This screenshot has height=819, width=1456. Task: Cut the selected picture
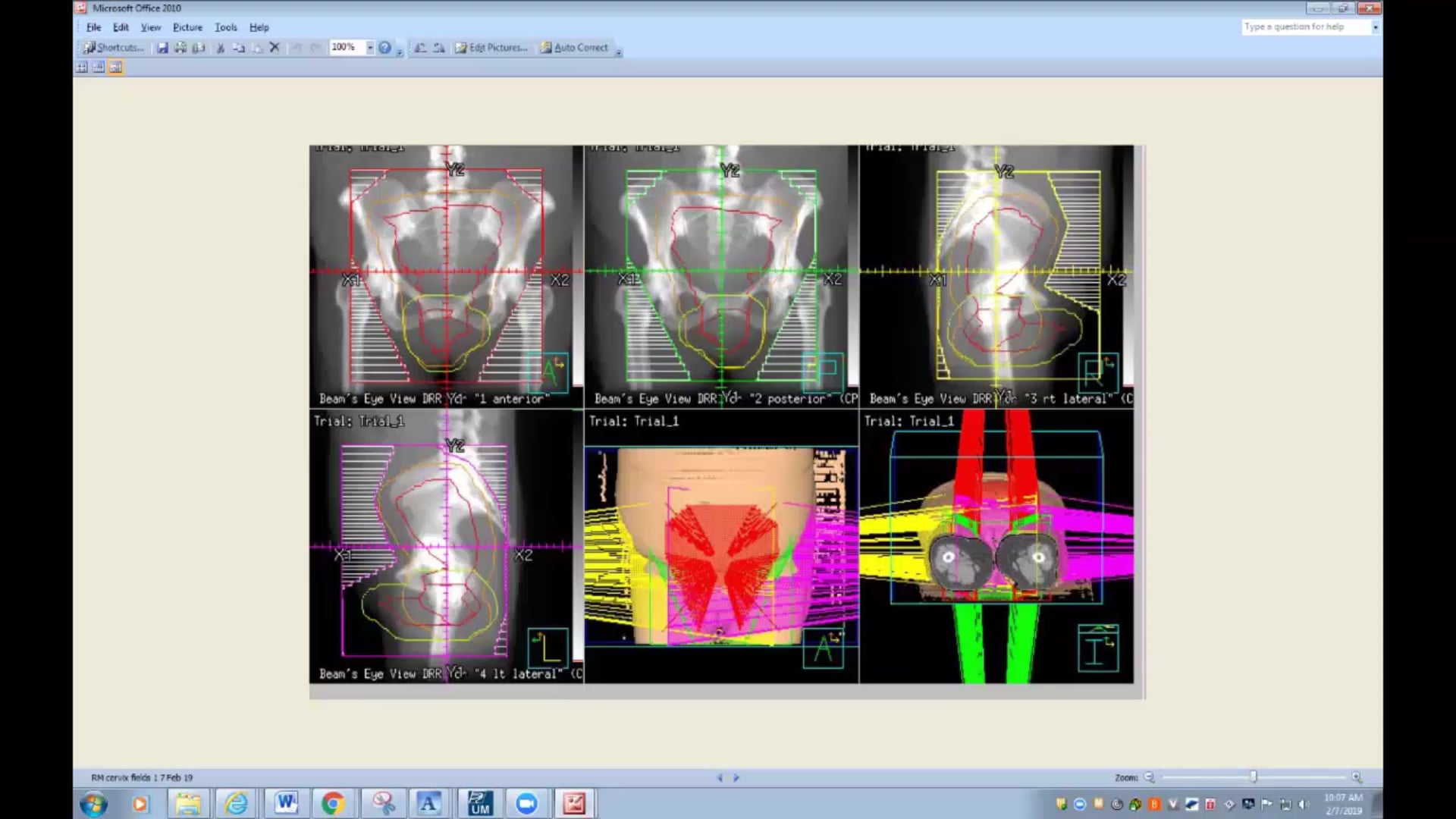pyautogui.click(x=221, y=47)
